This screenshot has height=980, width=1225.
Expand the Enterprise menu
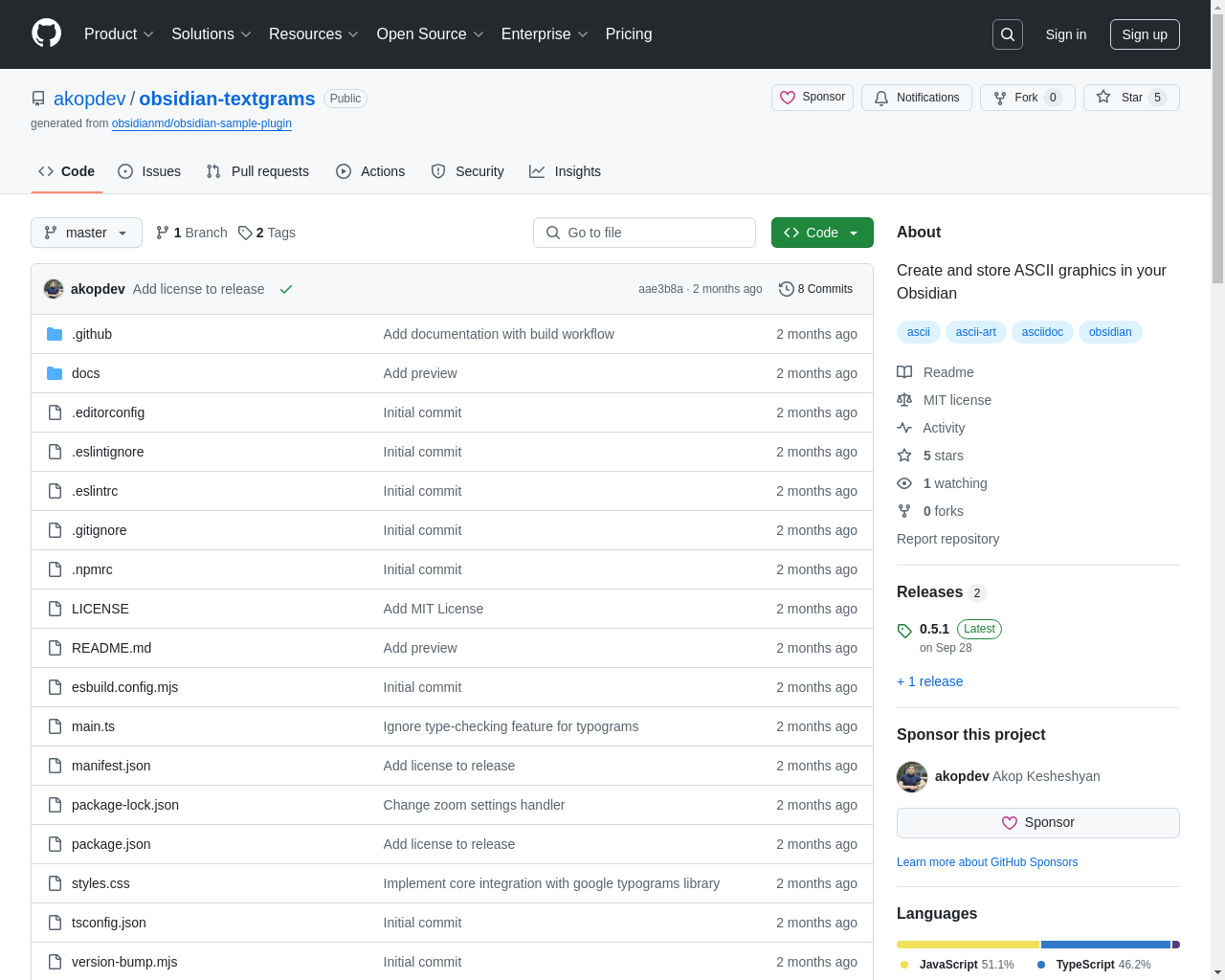(545, 34)
